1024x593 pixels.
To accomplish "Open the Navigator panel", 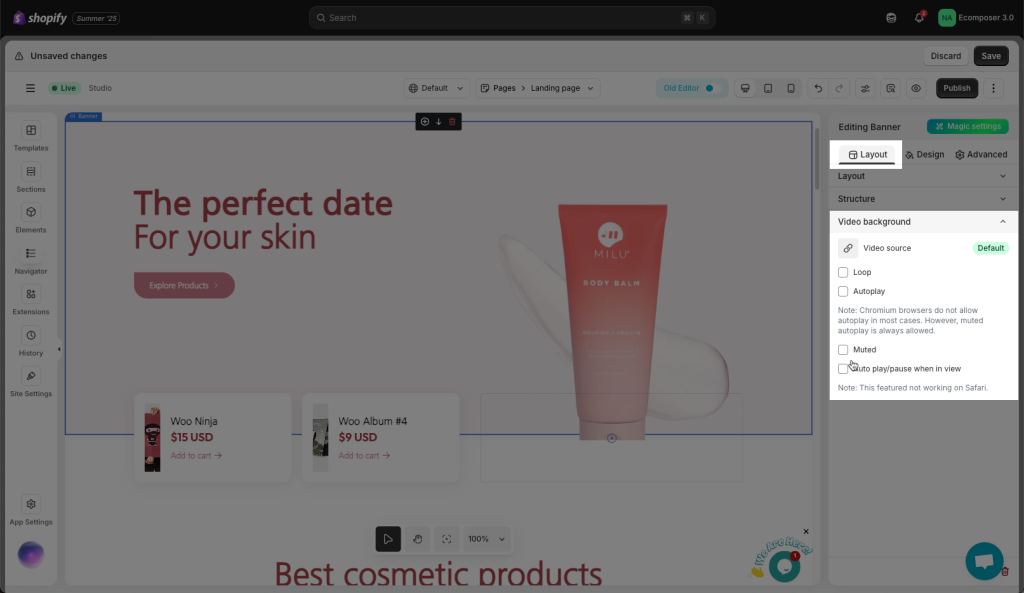I will pyautogui.click(x=31, y=260).
